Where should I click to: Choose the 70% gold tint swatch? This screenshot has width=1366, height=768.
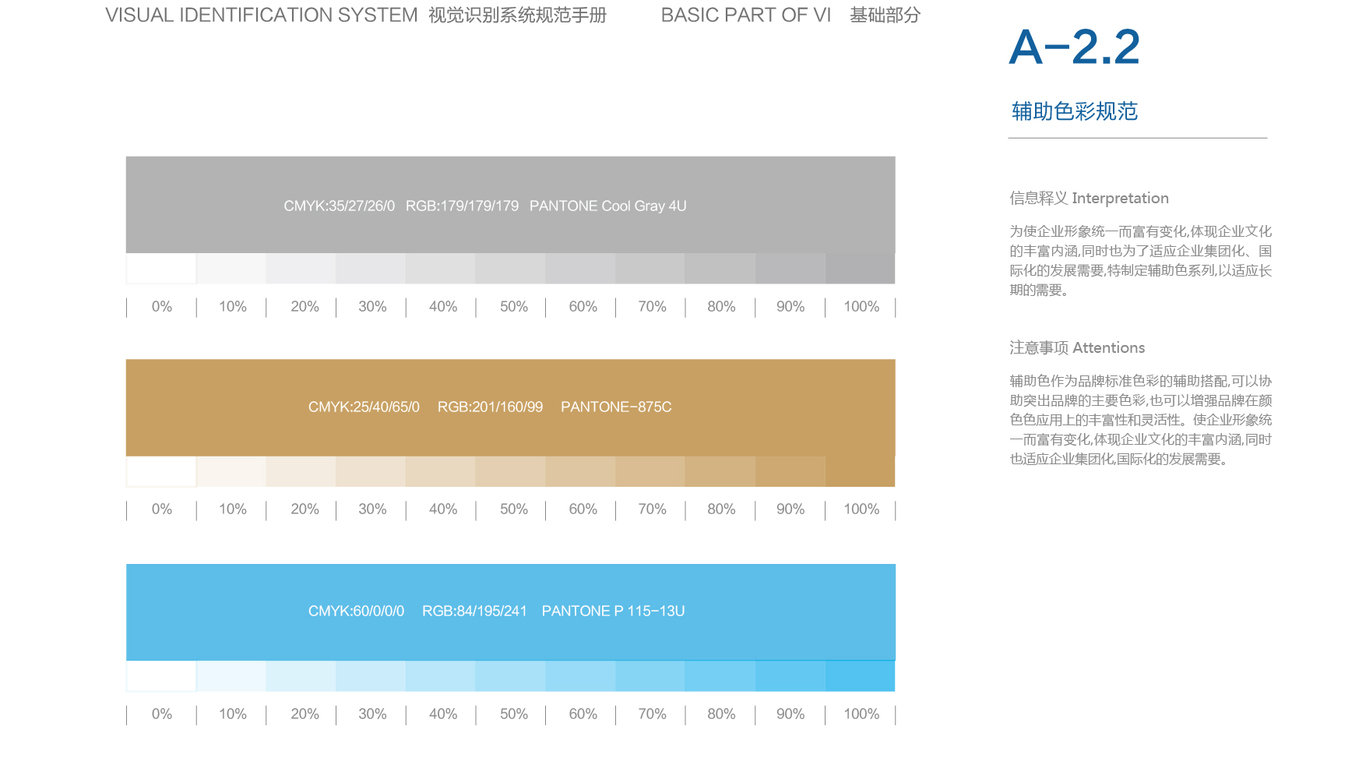point(651,471)
